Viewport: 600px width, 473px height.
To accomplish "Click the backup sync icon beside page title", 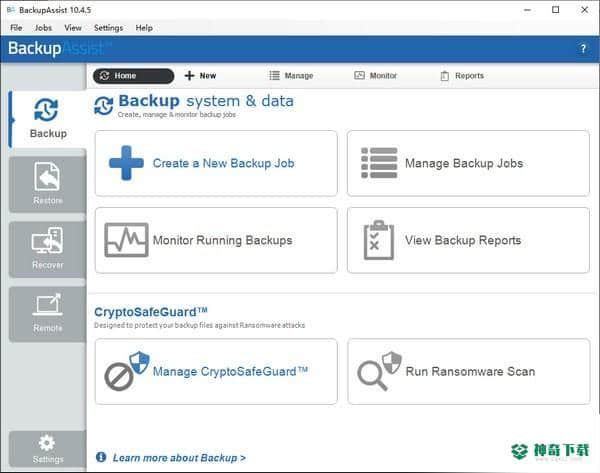I will pos(104,106).
